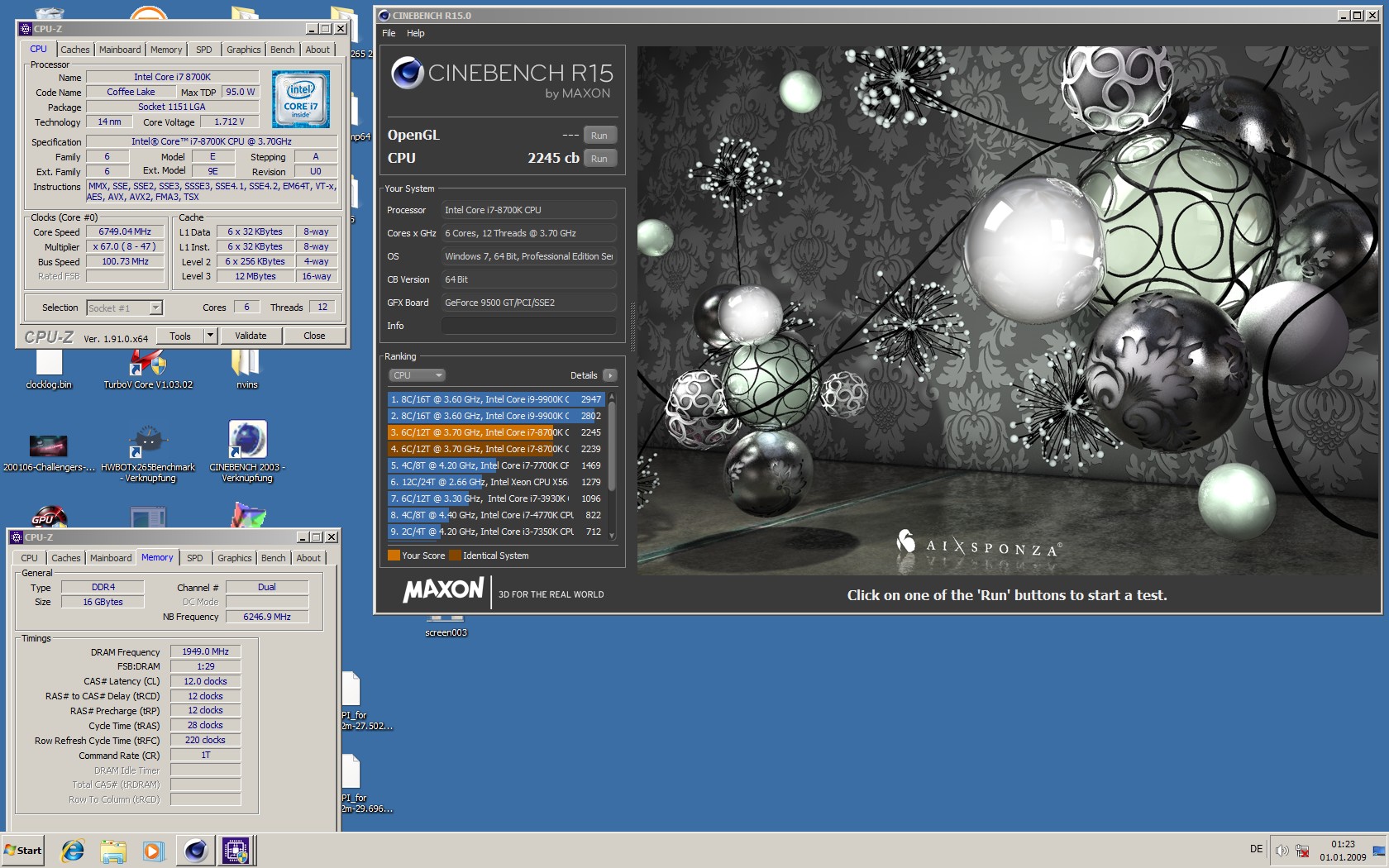Click the Start button
Screen dimensions: 1389x868
click(23, 850)
